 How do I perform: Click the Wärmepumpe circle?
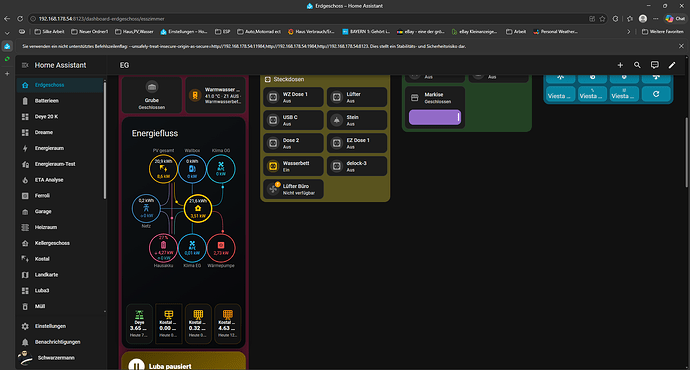pos(221,248)
